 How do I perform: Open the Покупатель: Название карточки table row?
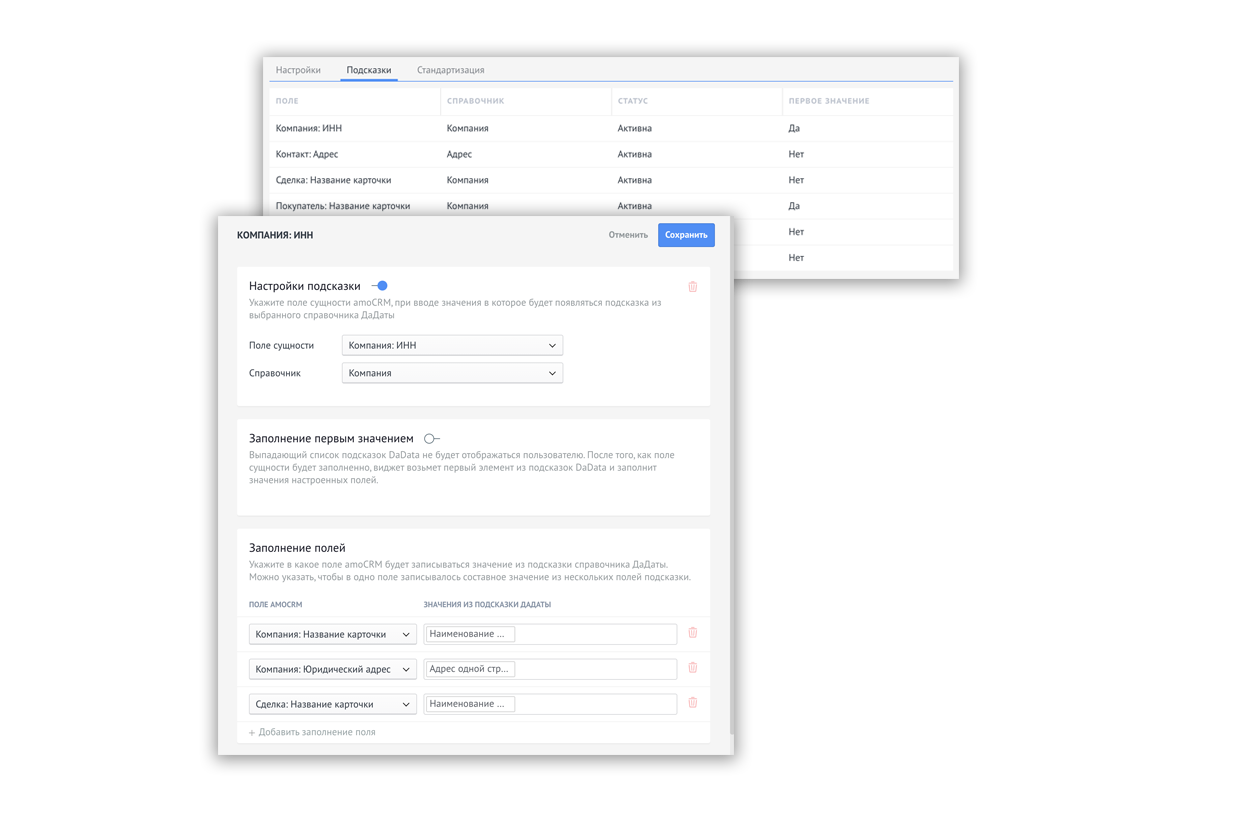(x=611, y=205)
